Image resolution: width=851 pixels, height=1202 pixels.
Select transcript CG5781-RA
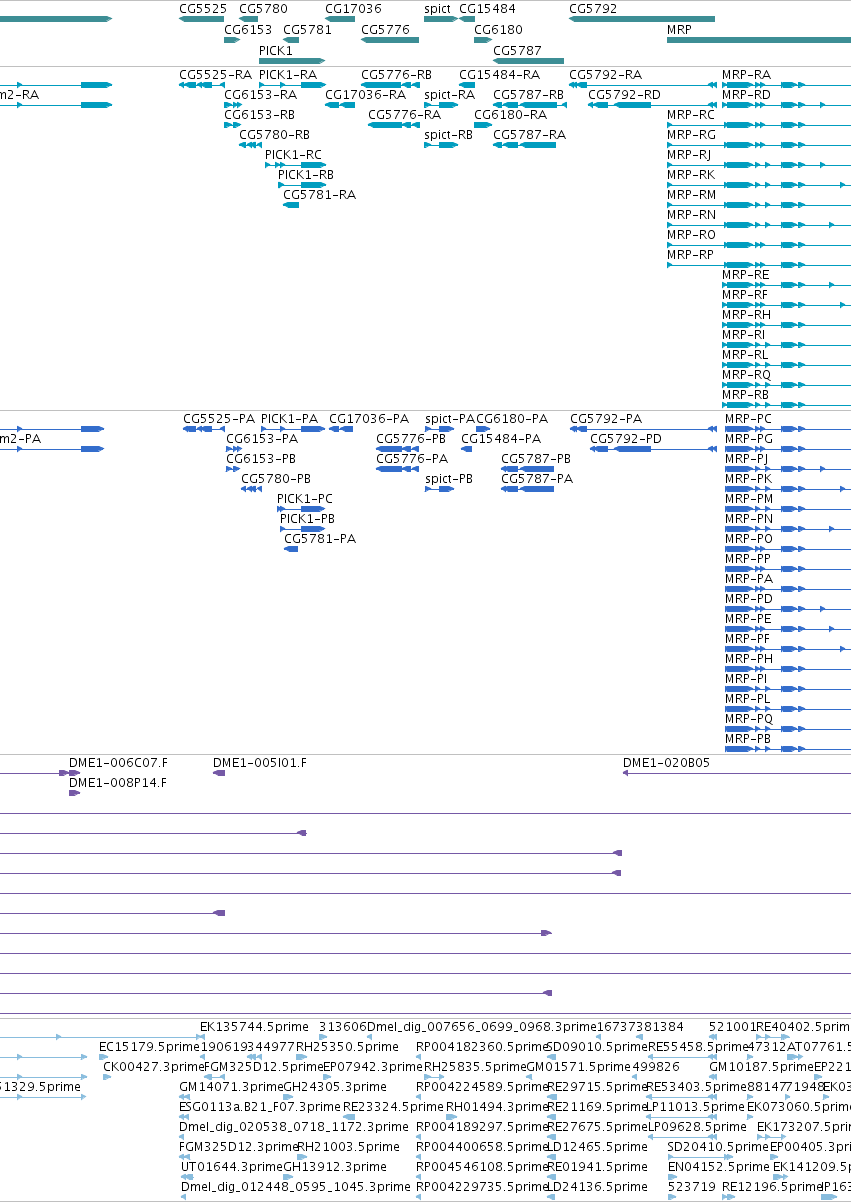tap(319, 194)
